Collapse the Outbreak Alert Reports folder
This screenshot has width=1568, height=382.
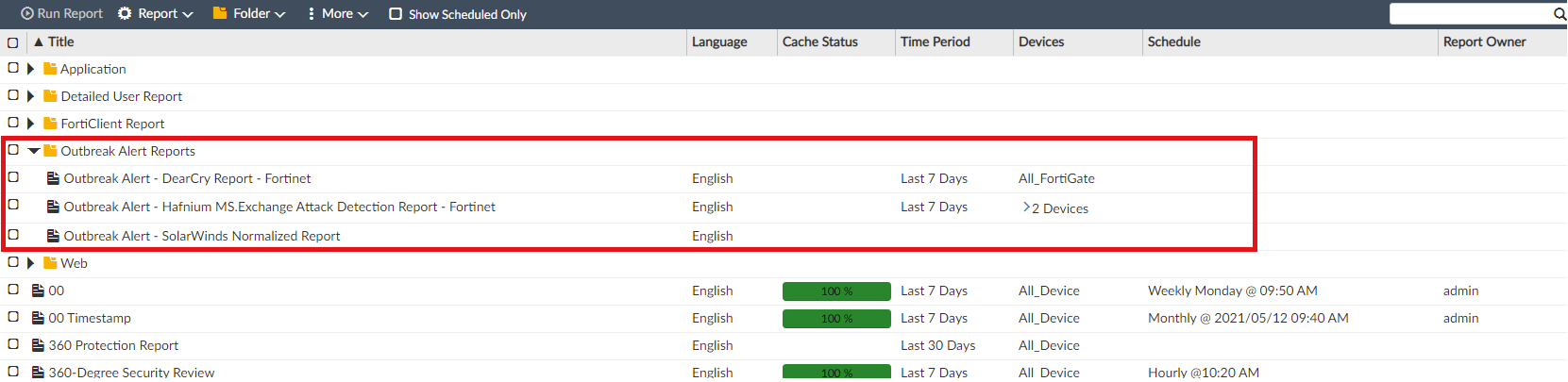[x=34, y=151]
